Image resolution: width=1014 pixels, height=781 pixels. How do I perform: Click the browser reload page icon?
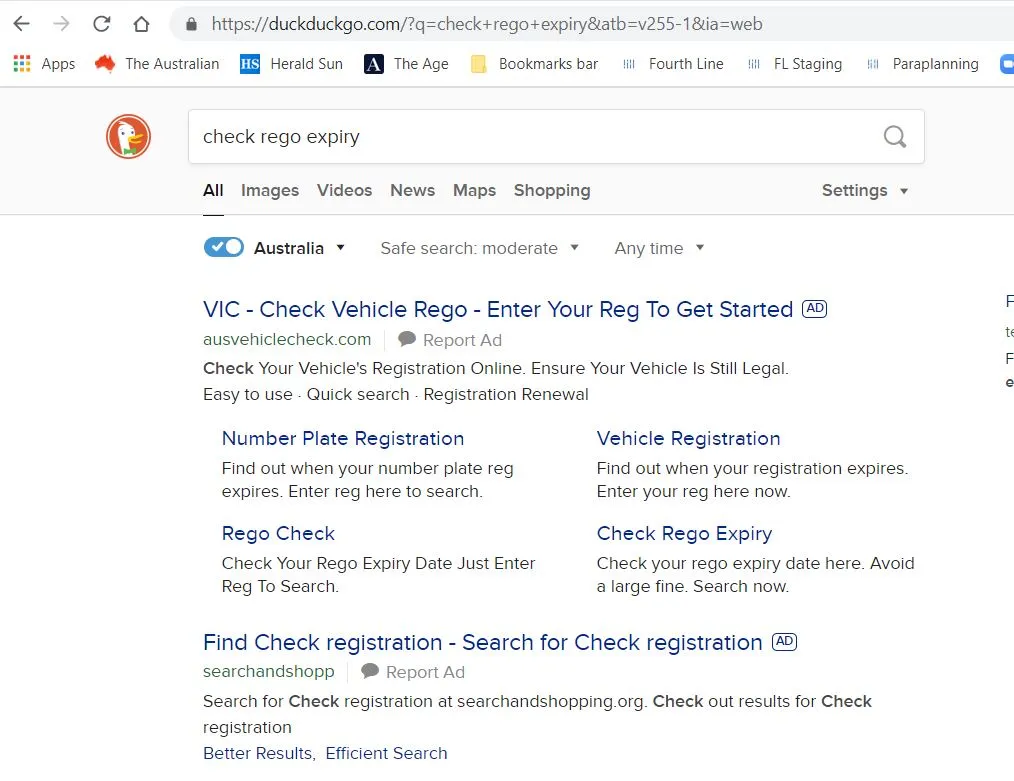coord(101,24)
